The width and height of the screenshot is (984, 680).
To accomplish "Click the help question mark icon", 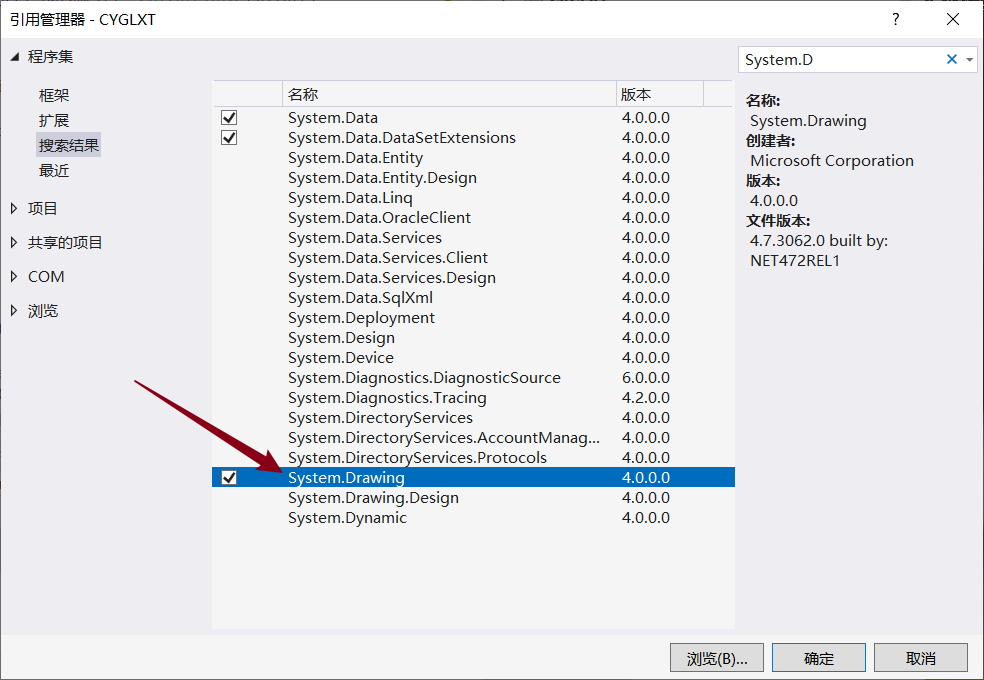I will pyautogui.click(x=896, y=19).
